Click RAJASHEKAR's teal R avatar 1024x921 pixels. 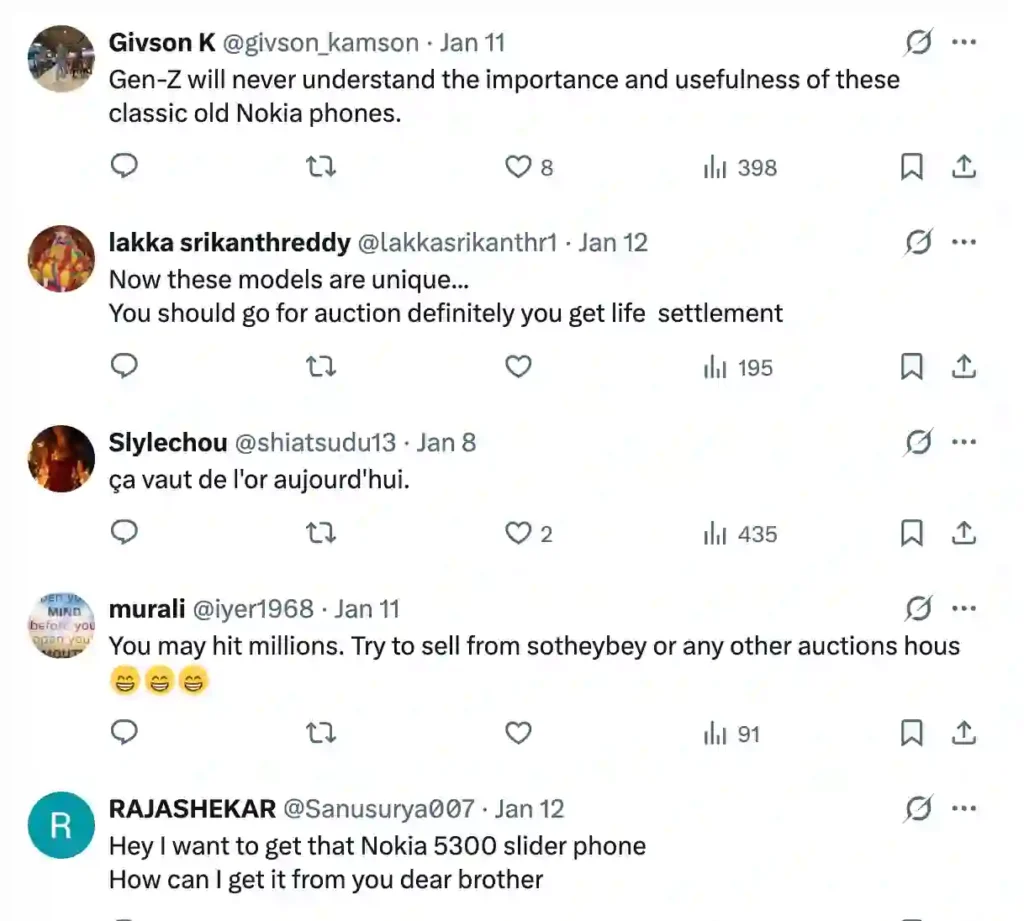[61, 825]
